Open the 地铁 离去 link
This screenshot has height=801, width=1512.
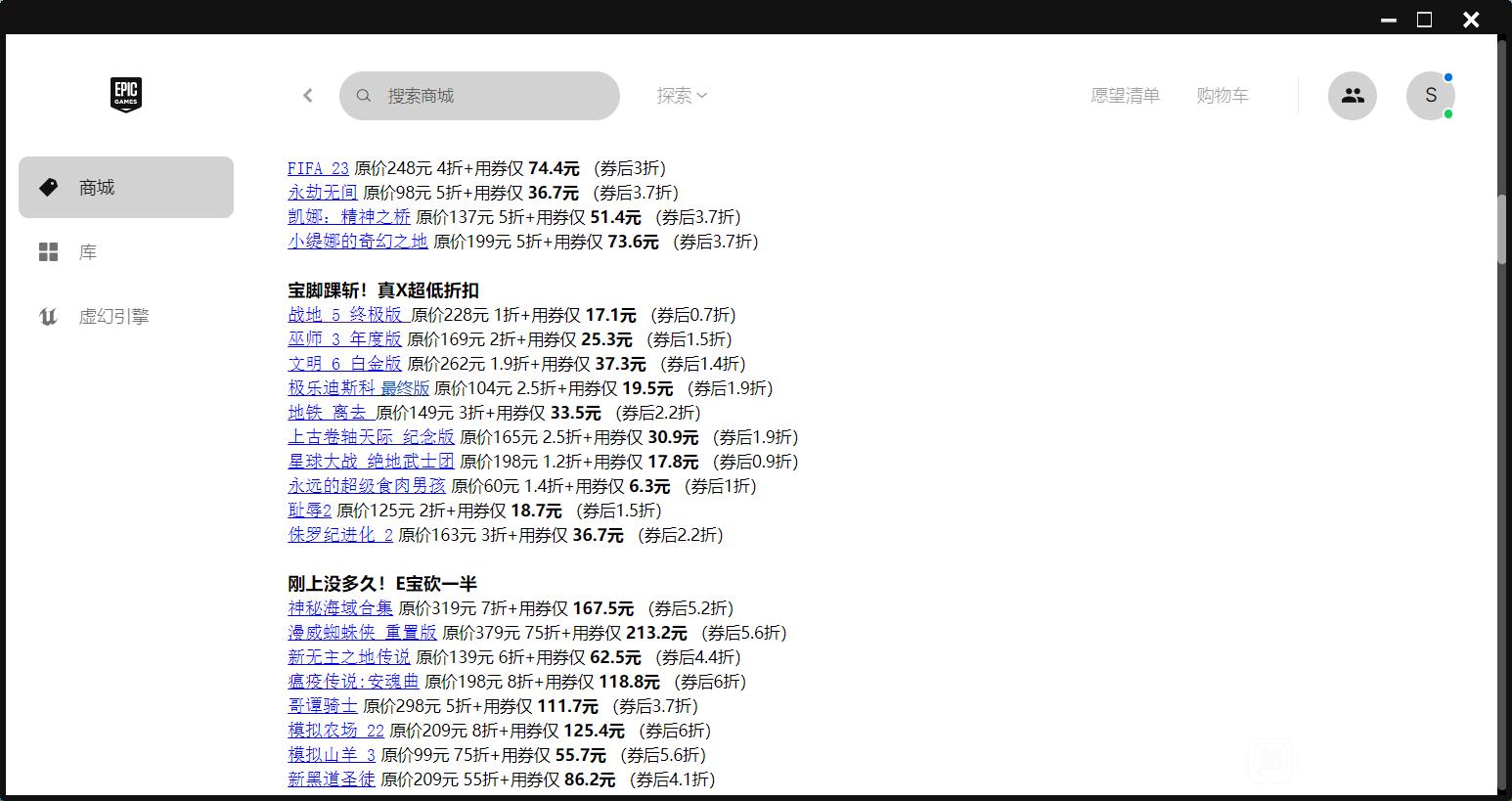(330, 413)
